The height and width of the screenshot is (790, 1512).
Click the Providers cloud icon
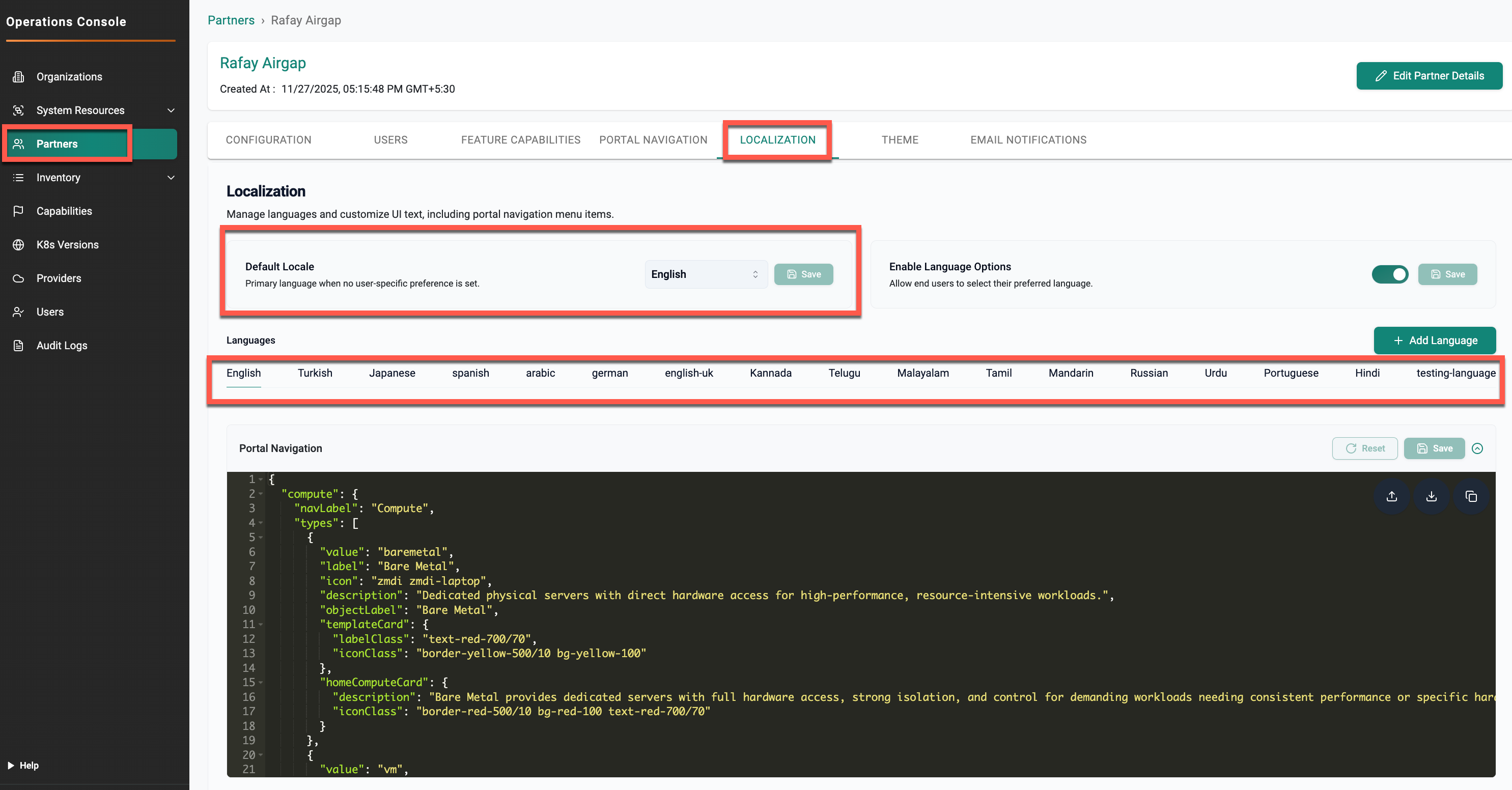pos(19,278)
